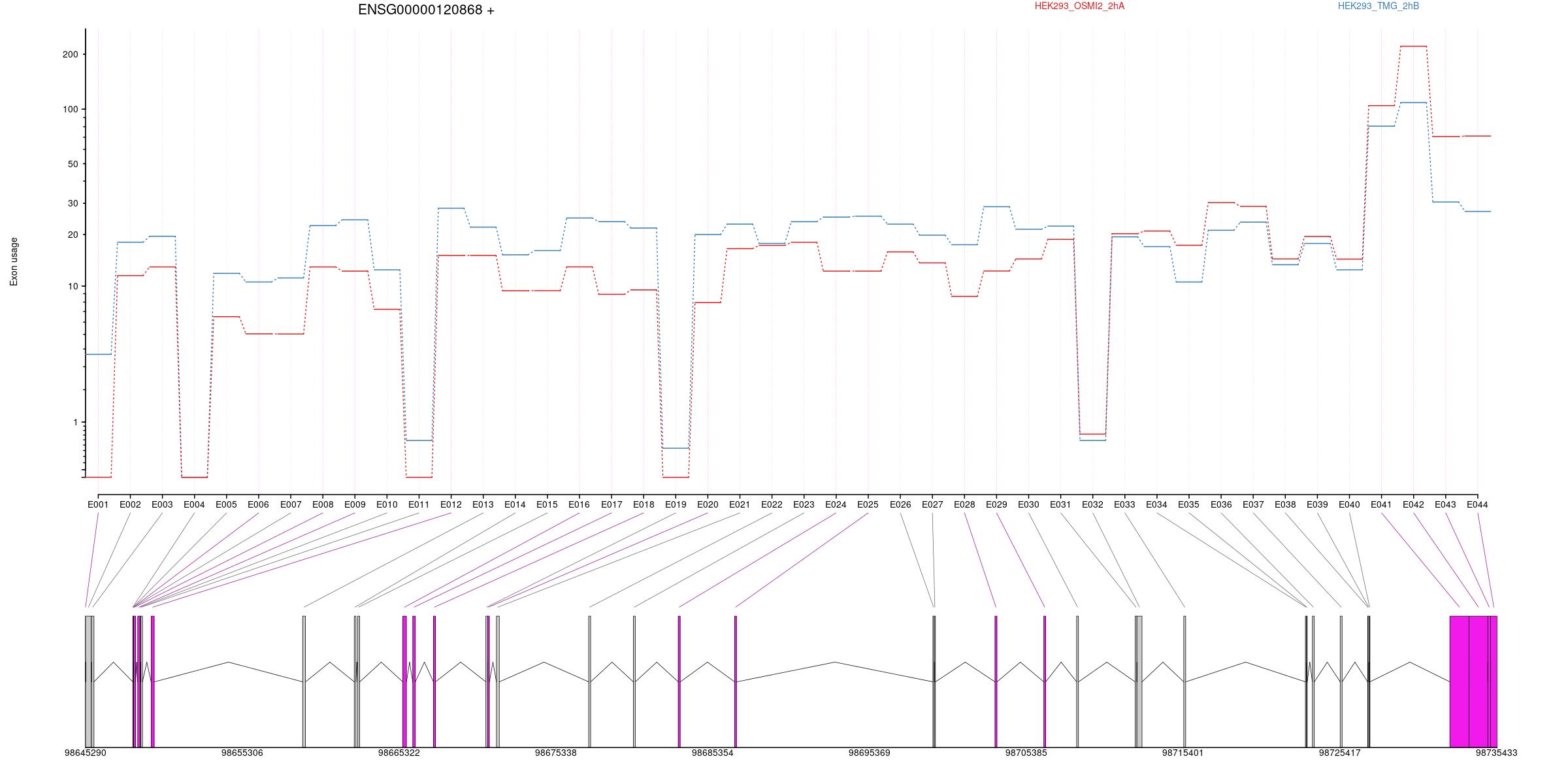Click exon label E016
Screen dimensions: 1568x784
point(579,504)
